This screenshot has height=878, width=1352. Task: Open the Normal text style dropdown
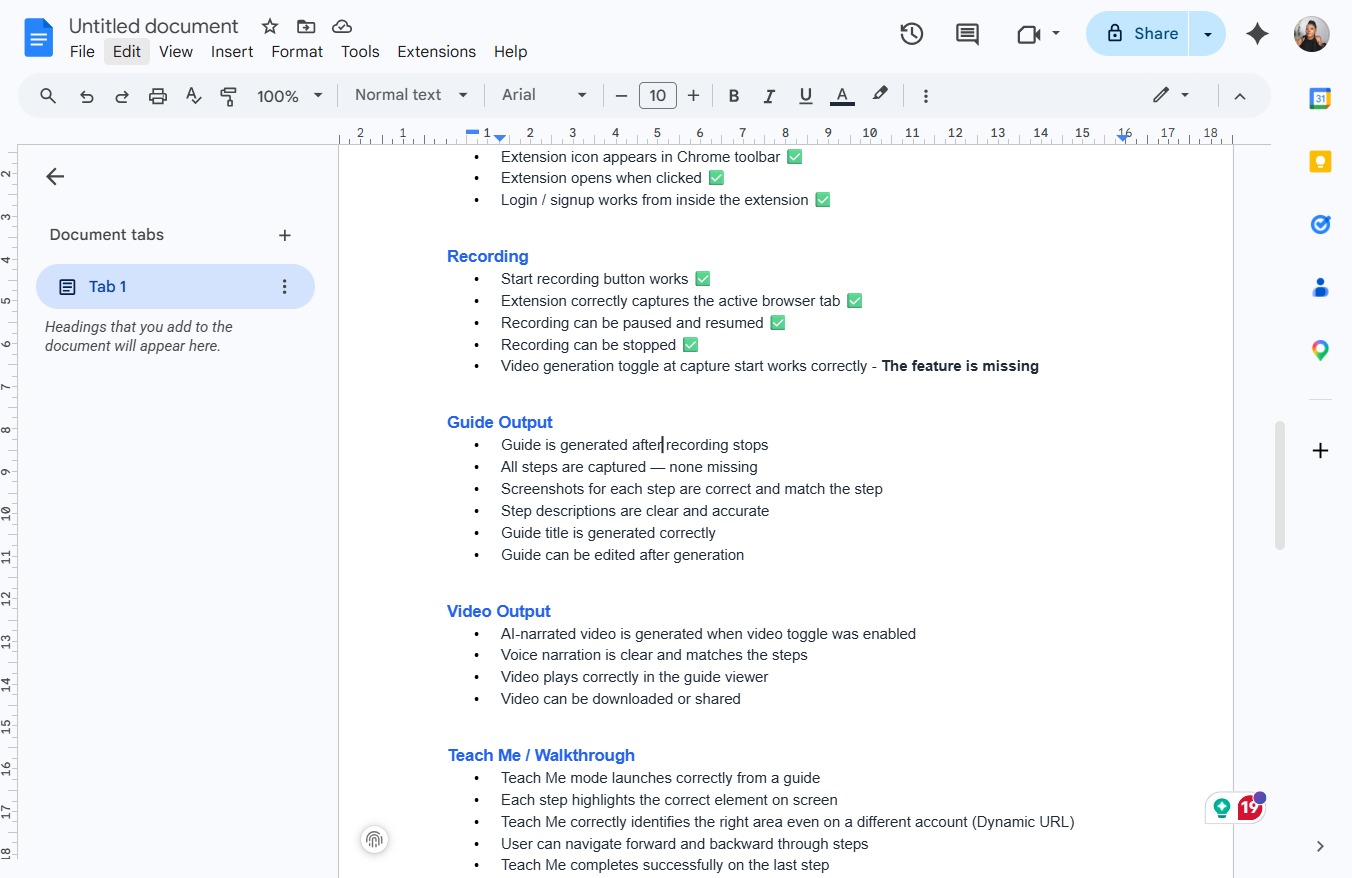tap(411, 95)
